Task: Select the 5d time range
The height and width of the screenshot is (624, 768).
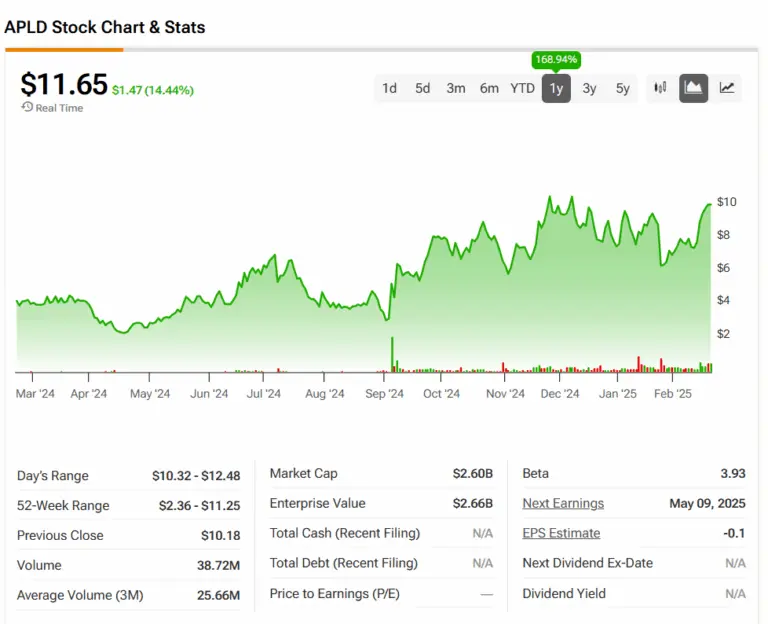Action: [x=422, y=89]
